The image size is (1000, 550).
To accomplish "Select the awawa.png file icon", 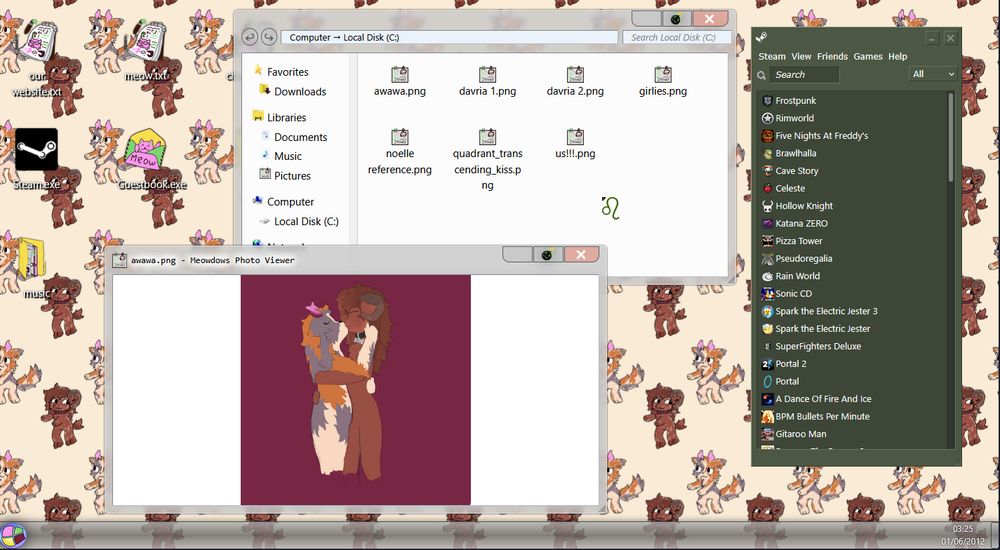I will pos(400,74).
